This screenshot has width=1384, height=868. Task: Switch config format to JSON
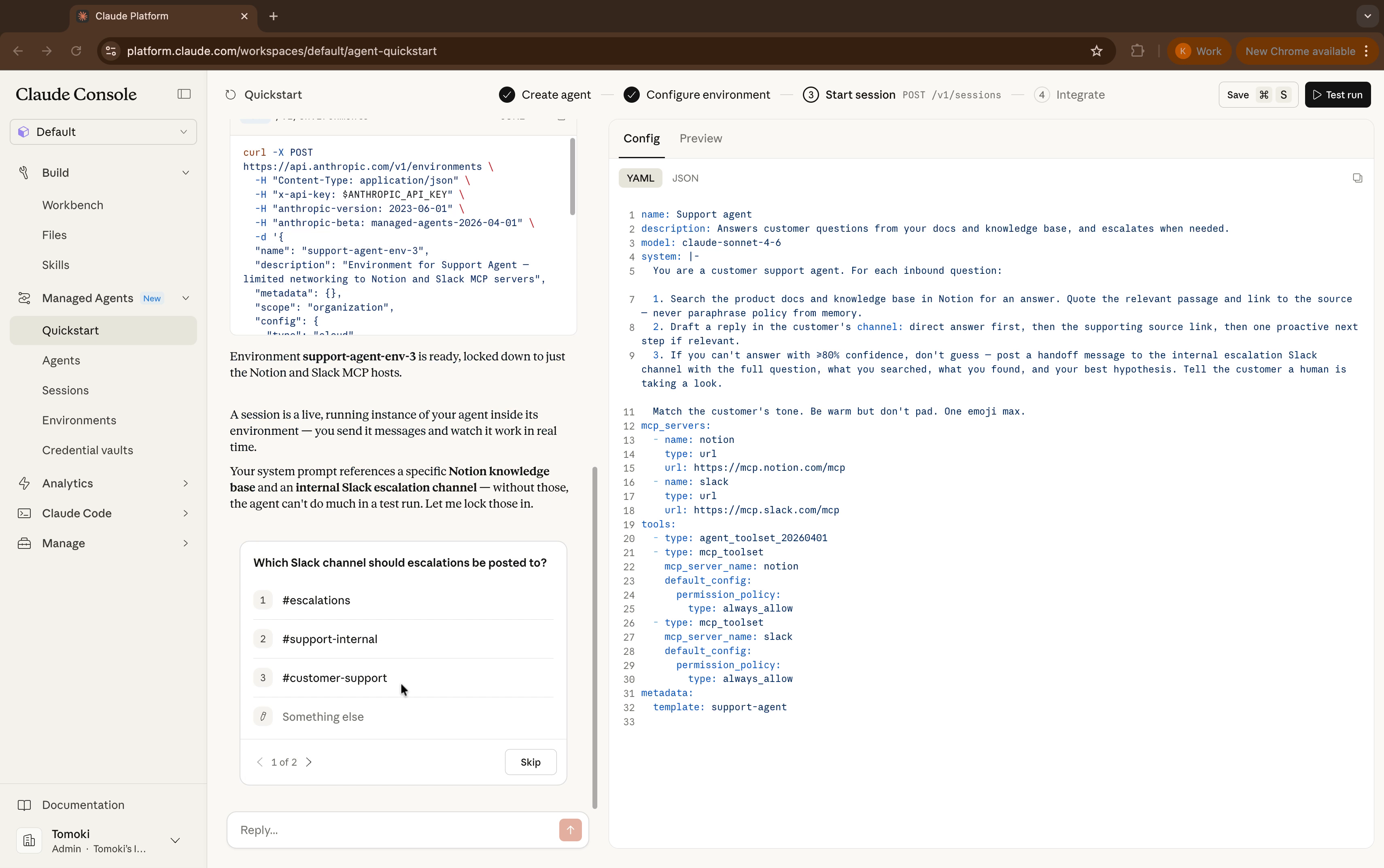[x=685, y=178]
